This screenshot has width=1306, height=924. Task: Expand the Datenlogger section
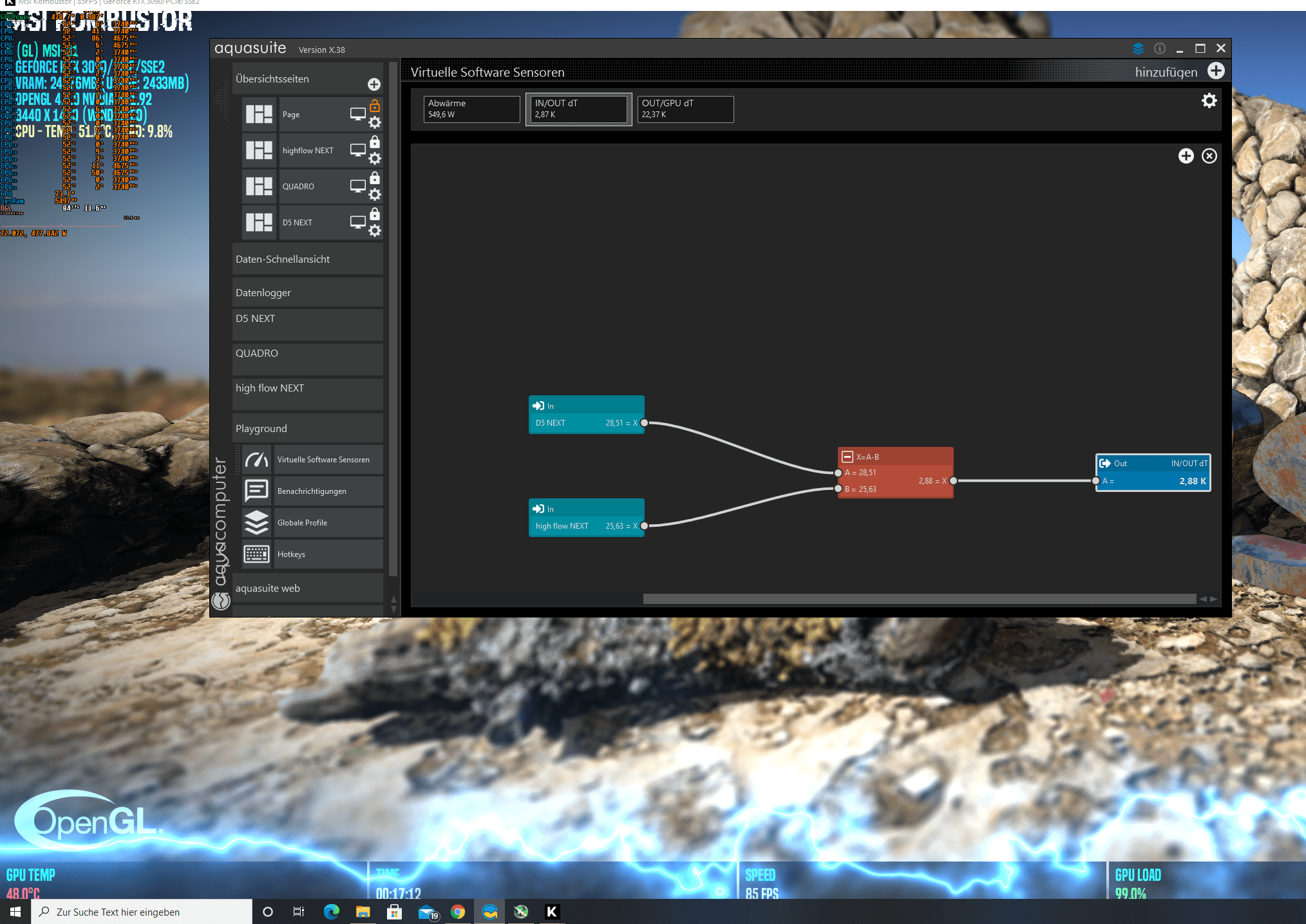[307, 292]
